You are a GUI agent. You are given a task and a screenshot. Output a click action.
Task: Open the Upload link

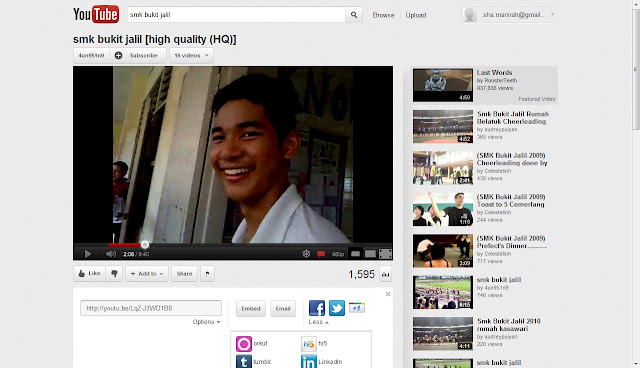coord(416,15)
